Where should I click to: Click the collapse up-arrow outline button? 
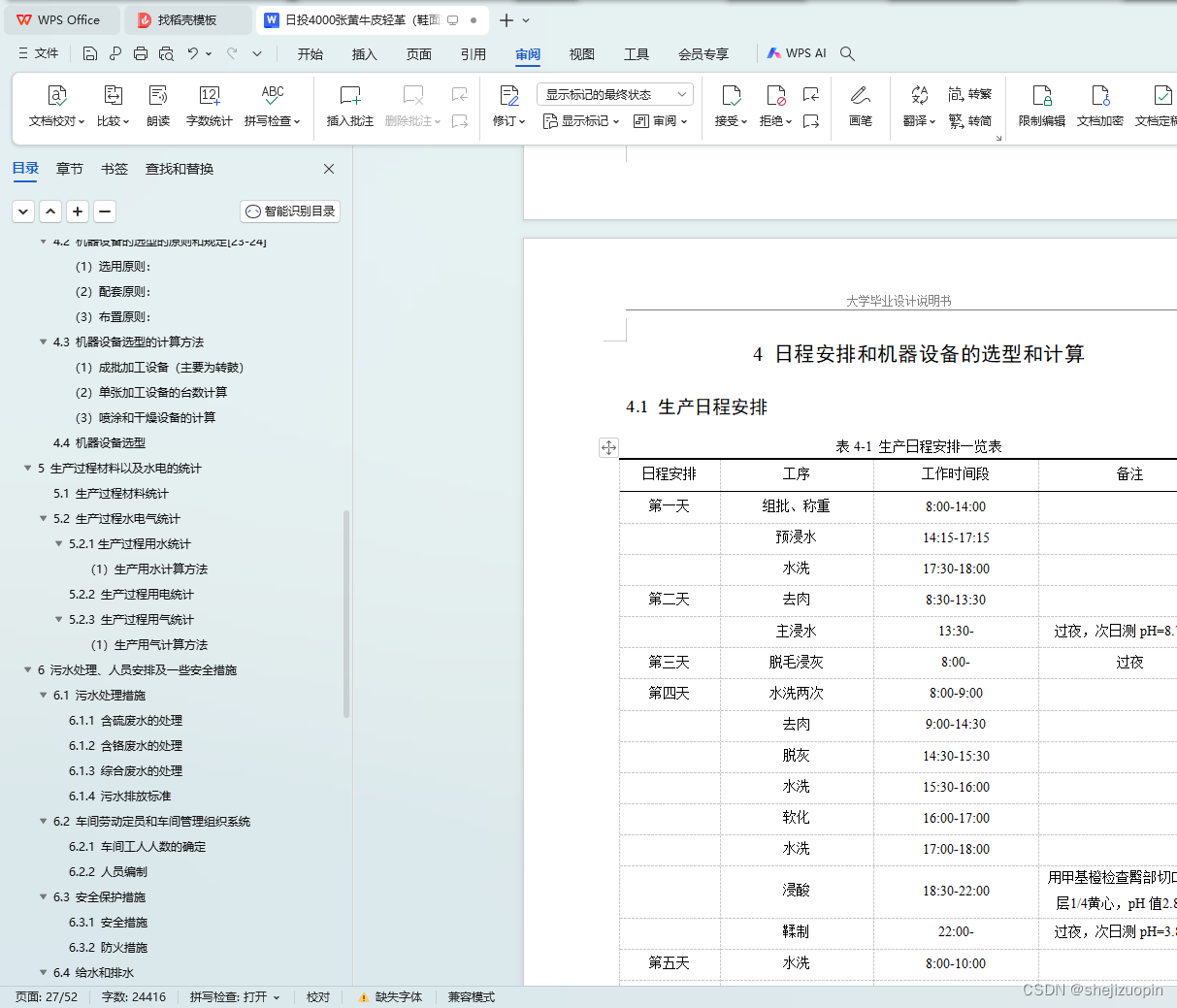tap(50, 211)
